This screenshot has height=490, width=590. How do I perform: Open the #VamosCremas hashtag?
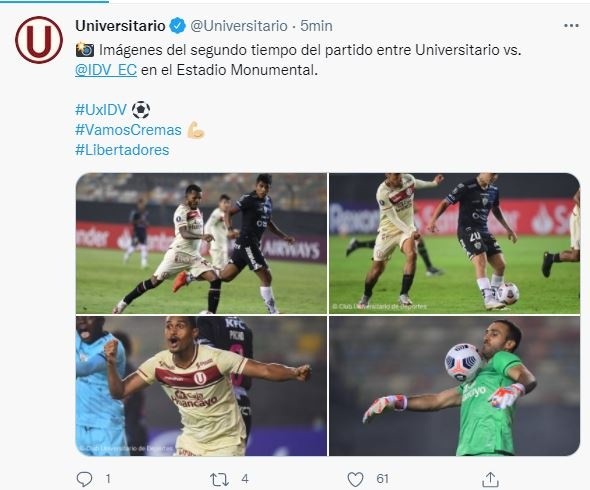(128, 130)
